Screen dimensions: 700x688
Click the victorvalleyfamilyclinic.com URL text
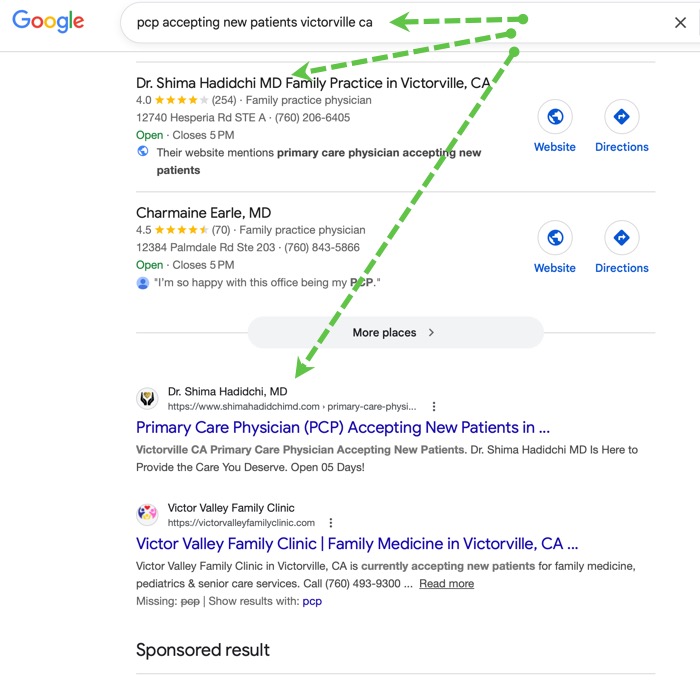click(x=241, y=523)
